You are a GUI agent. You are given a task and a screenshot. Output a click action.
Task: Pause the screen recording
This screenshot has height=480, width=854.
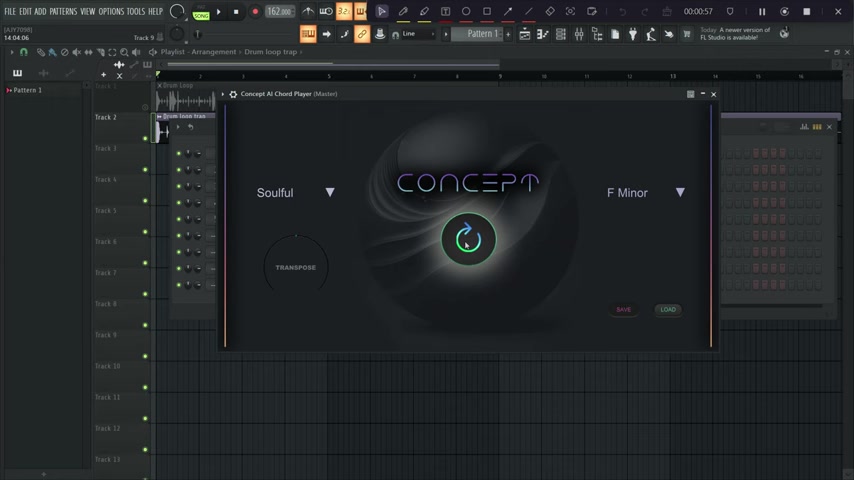coord(762,11)
